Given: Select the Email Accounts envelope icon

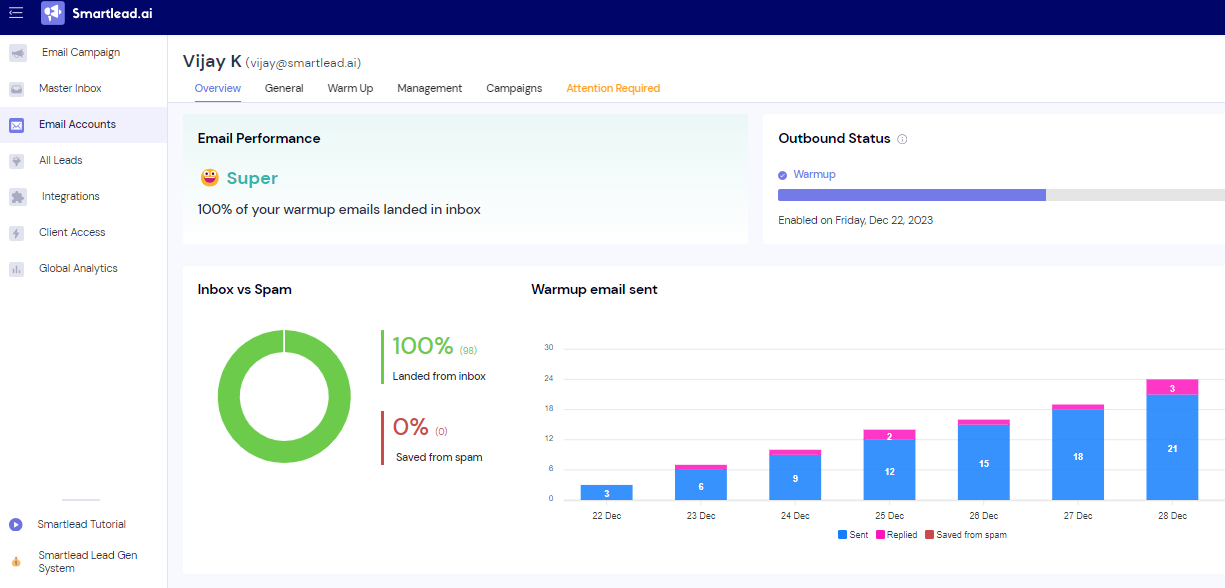Looking at the screenshot, I should 17,125.
